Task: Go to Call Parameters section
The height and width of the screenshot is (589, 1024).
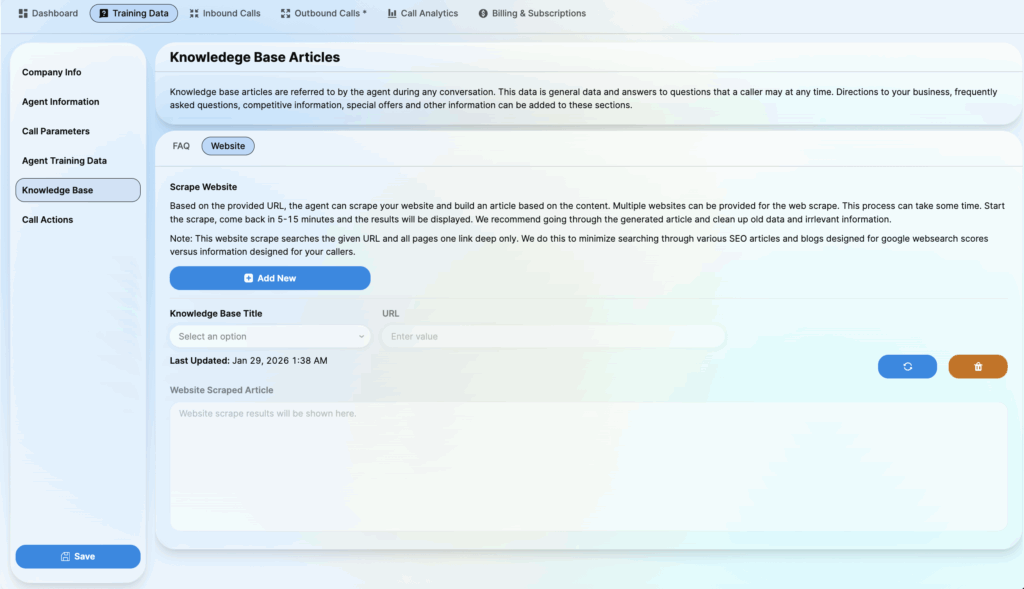Action: (x=56, y=132)
